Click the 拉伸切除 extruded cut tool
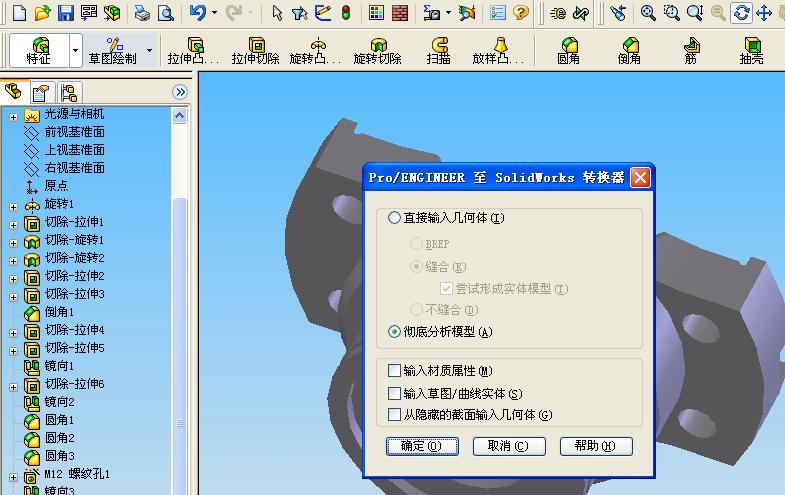785x495 pixels. pyautogui.click(x=255, y=51)
